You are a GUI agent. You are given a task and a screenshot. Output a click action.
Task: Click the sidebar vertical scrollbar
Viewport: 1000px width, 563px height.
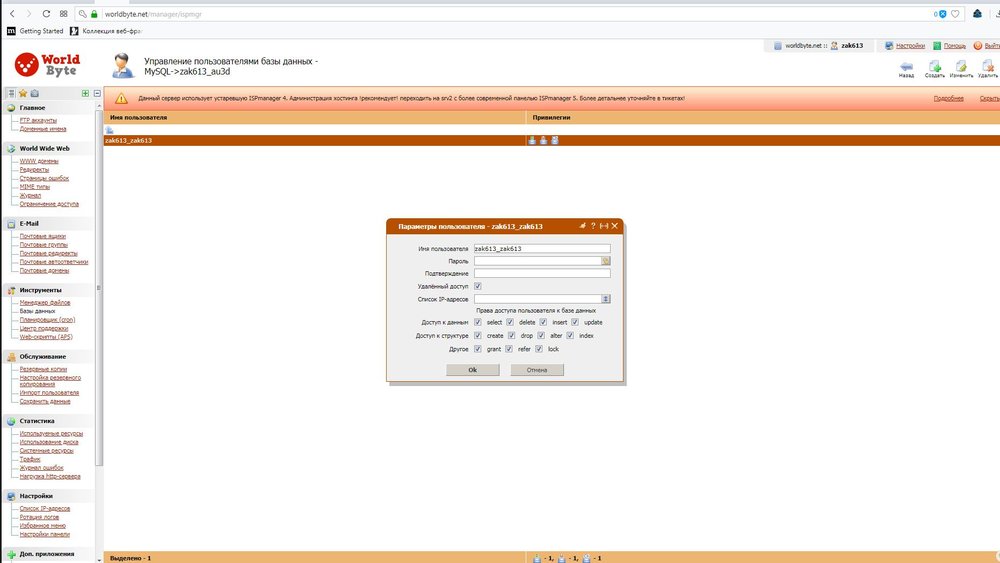click(x=99, y=300)
